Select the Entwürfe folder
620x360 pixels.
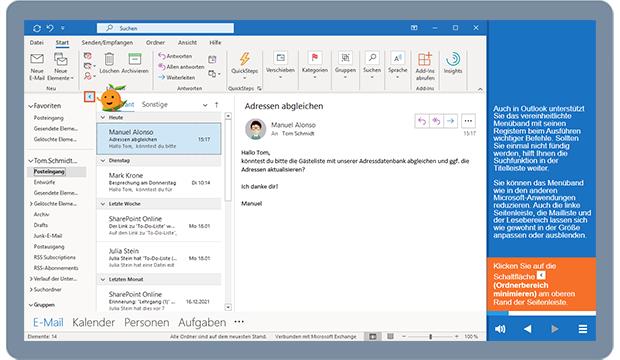[x=44, y=182]
